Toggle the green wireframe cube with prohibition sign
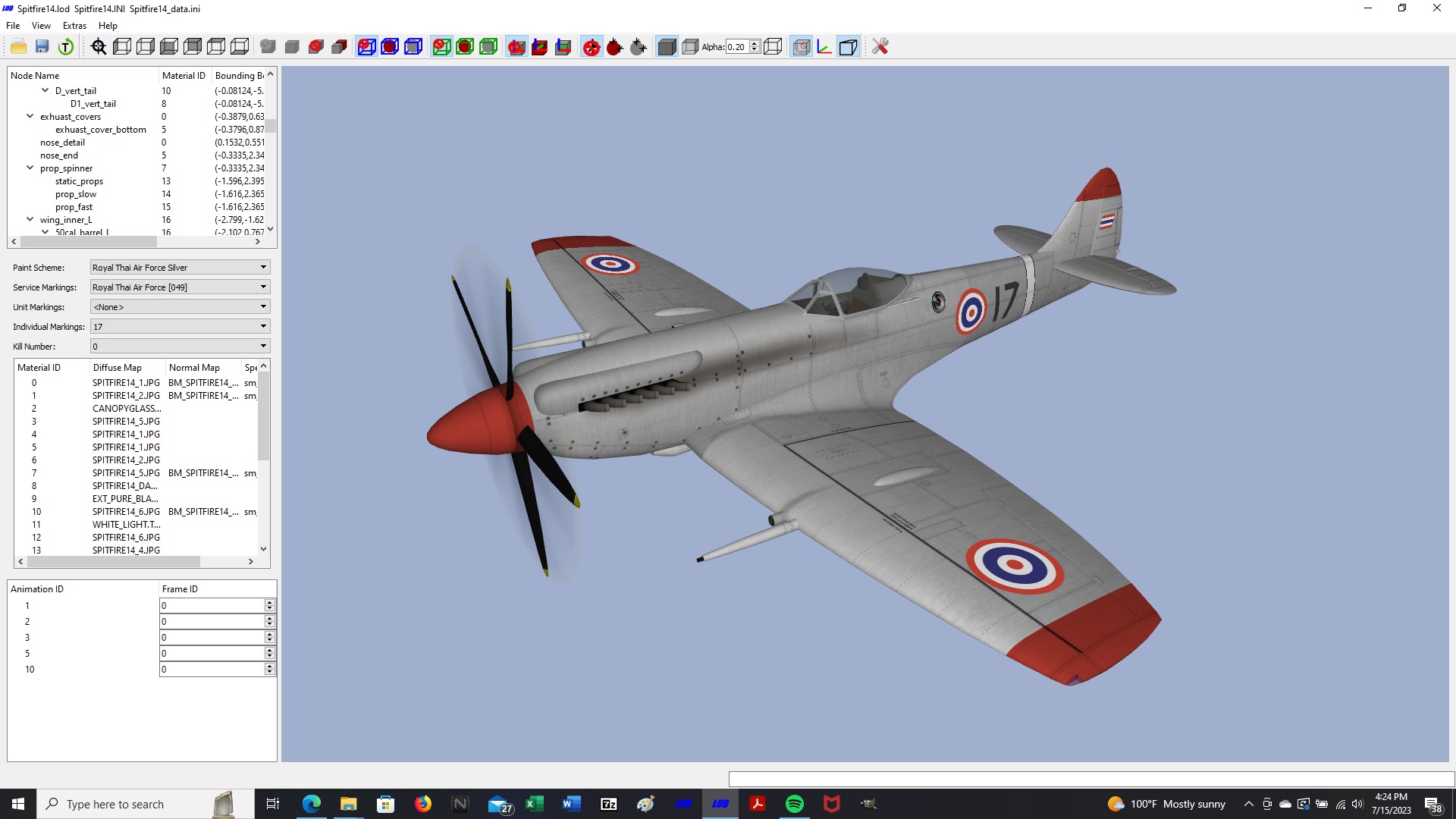 tap(441, 47)
